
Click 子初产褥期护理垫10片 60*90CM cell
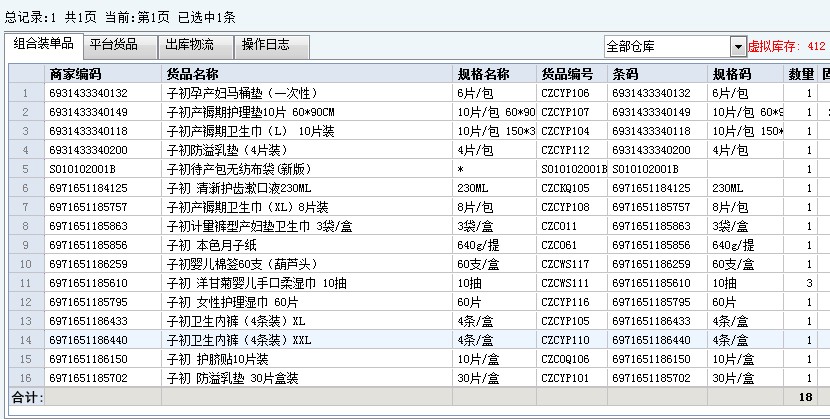click(x=306, y=112)
